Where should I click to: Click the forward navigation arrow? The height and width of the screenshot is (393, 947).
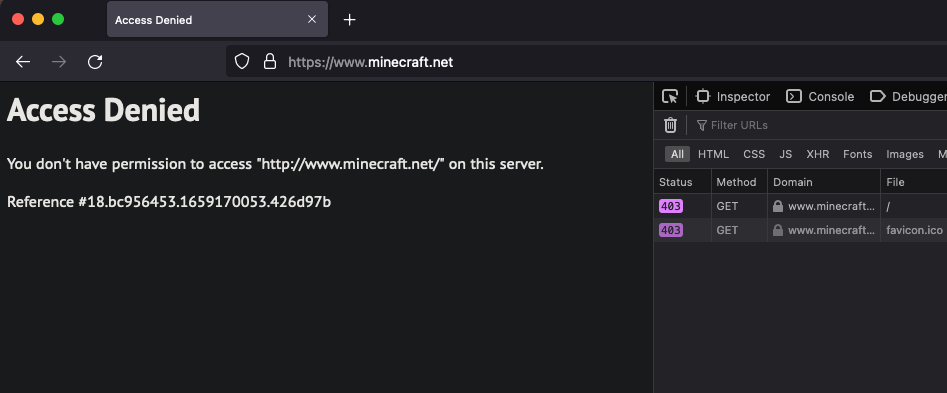click(59, 62)
